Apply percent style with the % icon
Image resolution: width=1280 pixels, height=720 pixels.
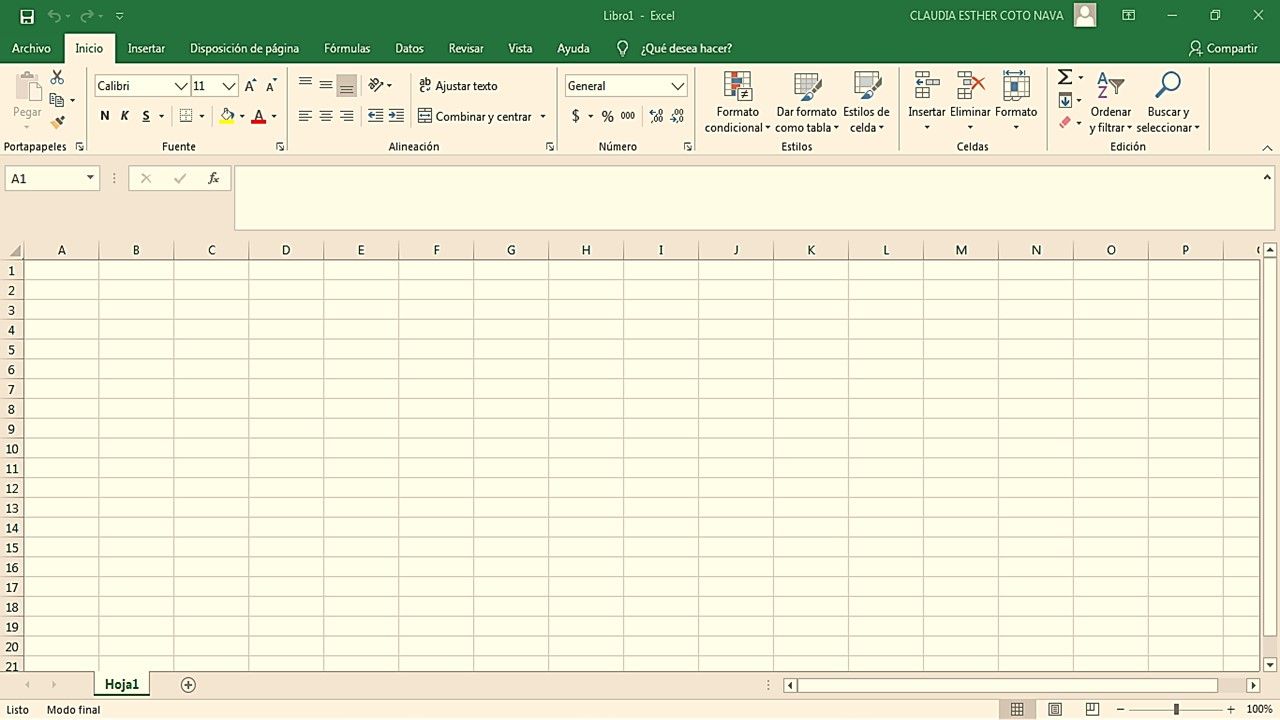point(606,116)
